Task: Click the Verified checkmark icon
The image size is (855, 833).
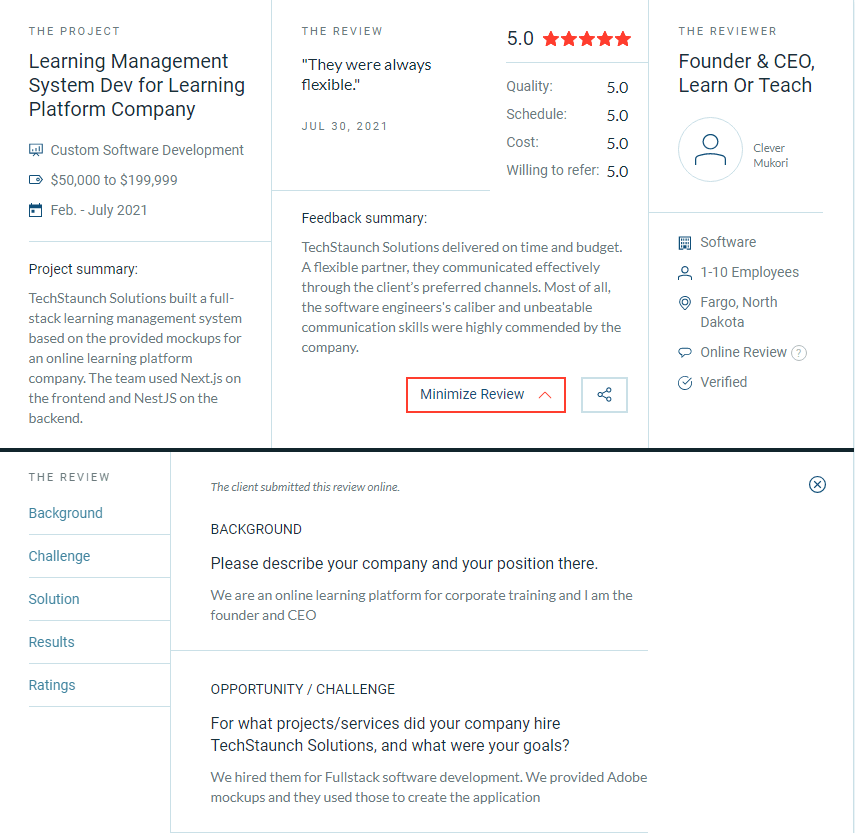Action: [x=685, y=383]
